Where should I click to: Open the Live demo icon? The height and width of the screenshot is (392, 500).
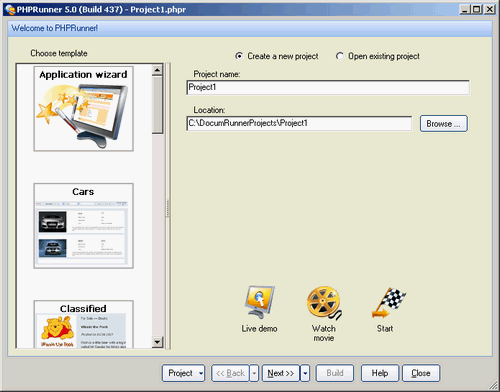(259, 302)
